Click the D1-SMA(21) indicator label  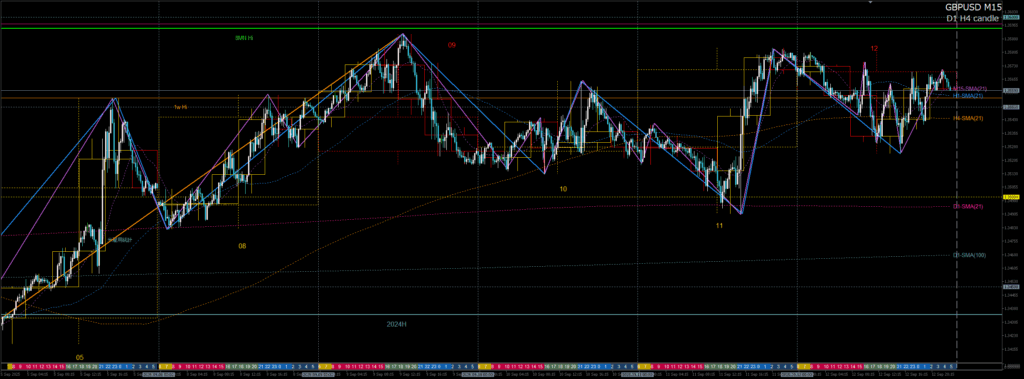[968, 206]
